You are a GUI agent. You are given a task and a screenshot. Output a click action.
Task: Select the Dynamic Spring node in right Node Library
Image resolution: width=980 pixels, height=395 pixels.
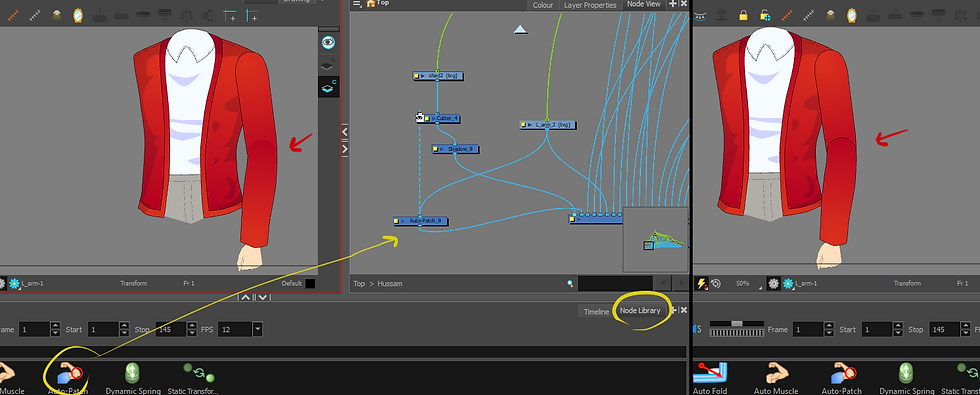906,378
